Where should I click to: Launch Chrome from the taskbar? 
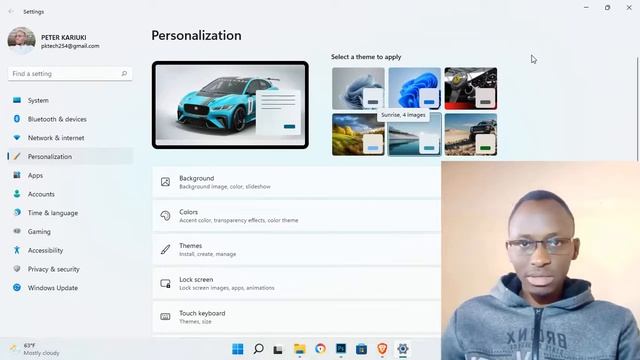click(320, 349)
